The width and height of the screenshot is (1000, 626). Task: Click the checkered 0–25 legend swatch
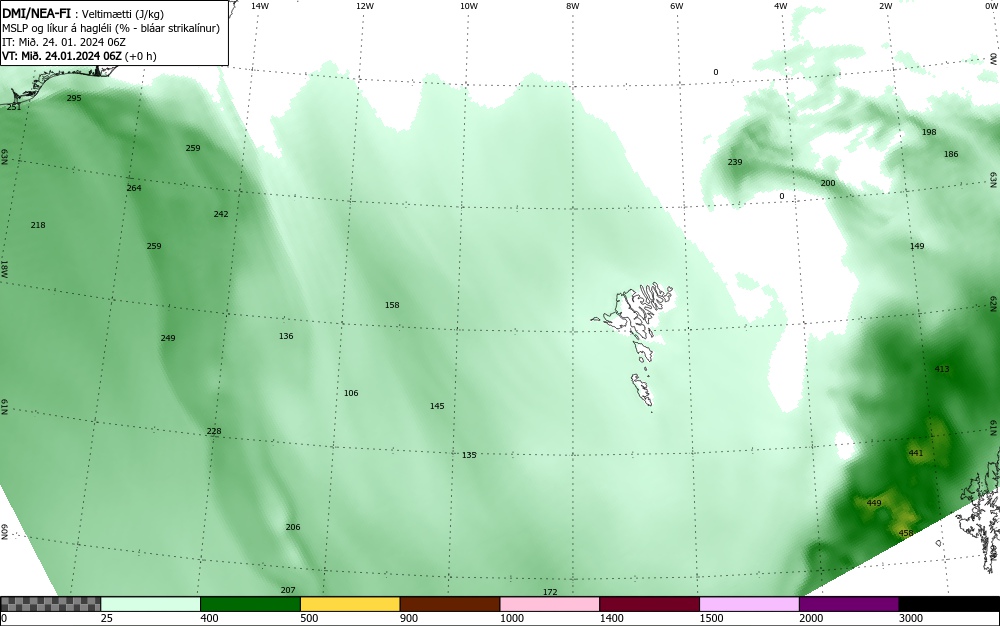tap(50, 604)
